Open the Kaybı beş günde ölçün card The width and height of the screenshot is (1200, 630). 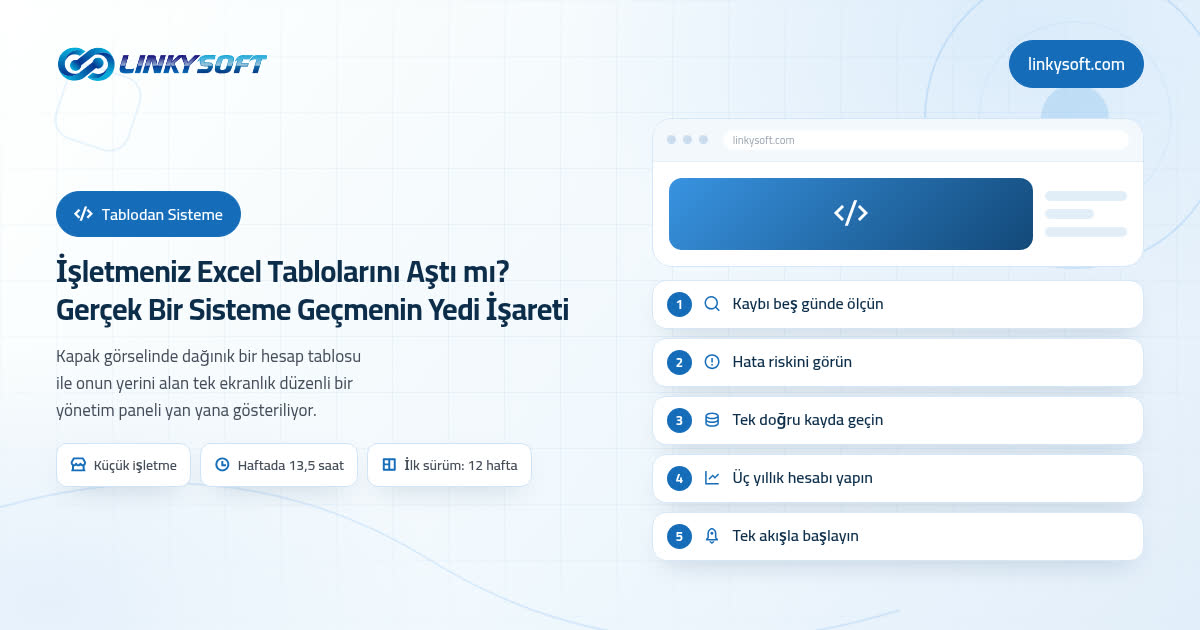click(x=897, y=304)
